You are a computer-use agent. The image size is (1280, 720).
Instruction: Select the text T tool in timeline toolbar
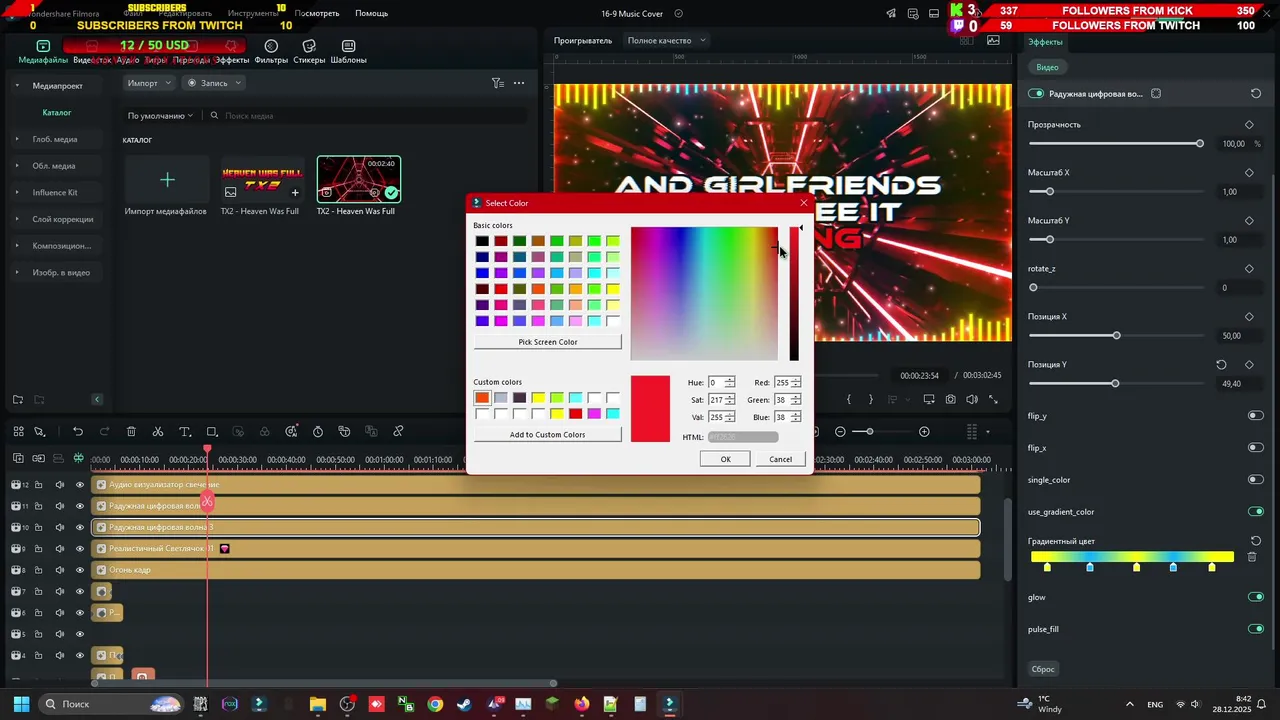pos(185,432)
